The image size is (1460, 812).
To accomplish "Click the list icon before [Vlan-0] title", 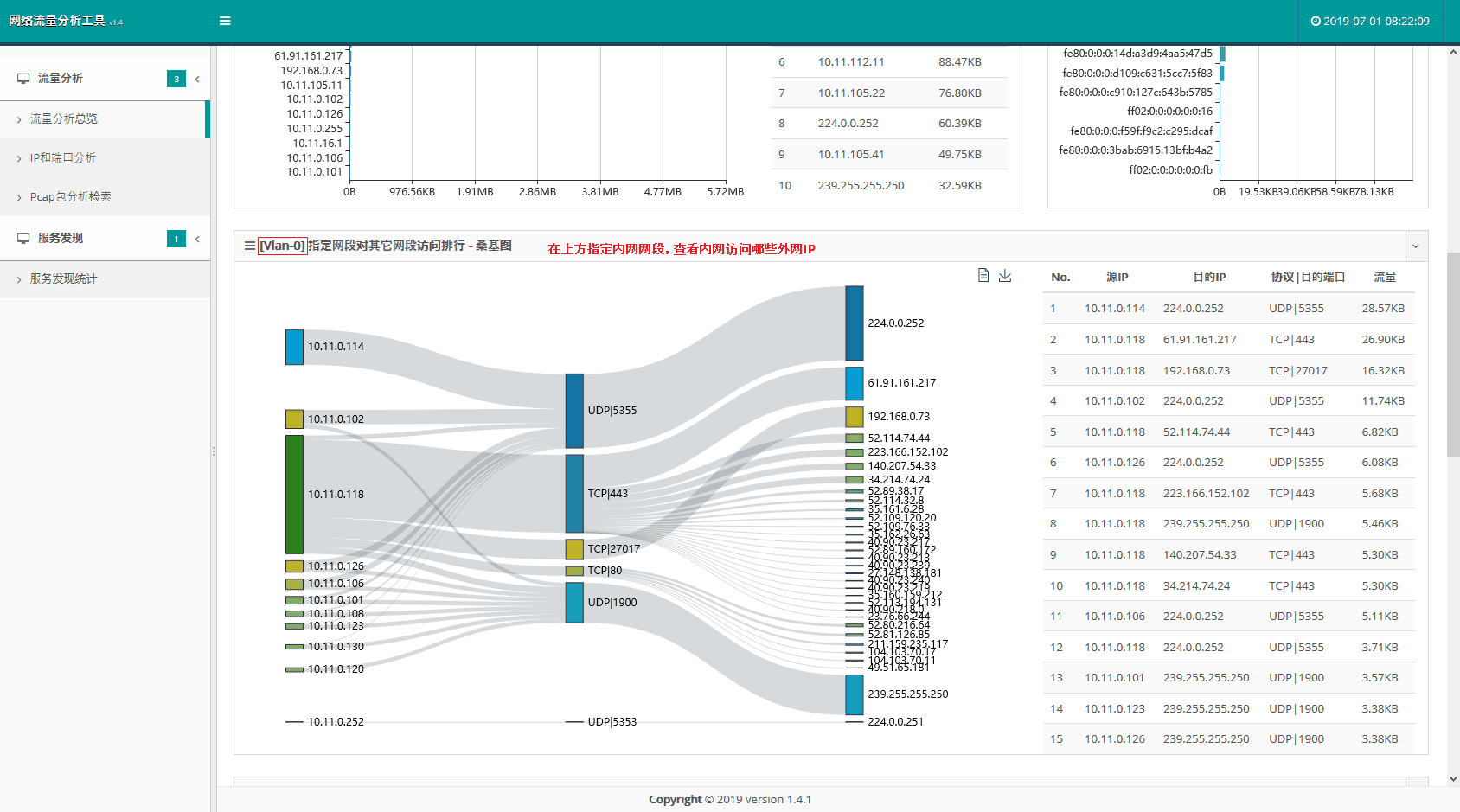I will pos(250,246).
